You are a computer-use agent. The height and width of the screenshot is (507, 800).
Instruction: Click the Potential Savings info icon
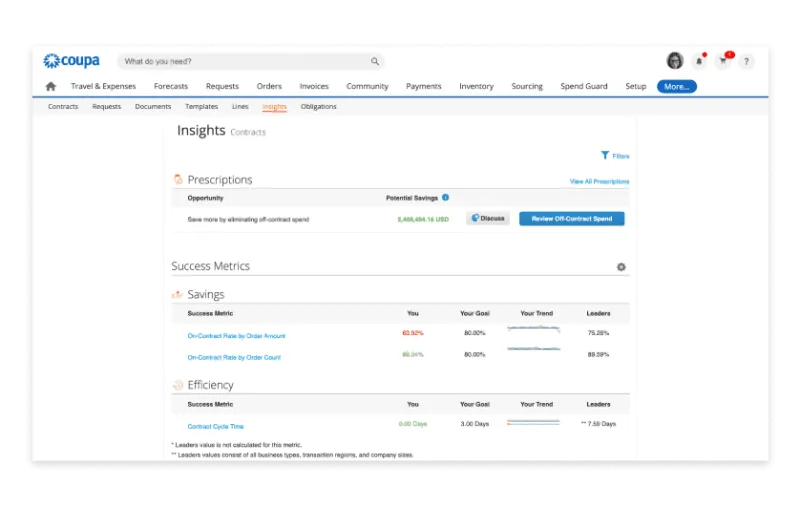(445, 197)
